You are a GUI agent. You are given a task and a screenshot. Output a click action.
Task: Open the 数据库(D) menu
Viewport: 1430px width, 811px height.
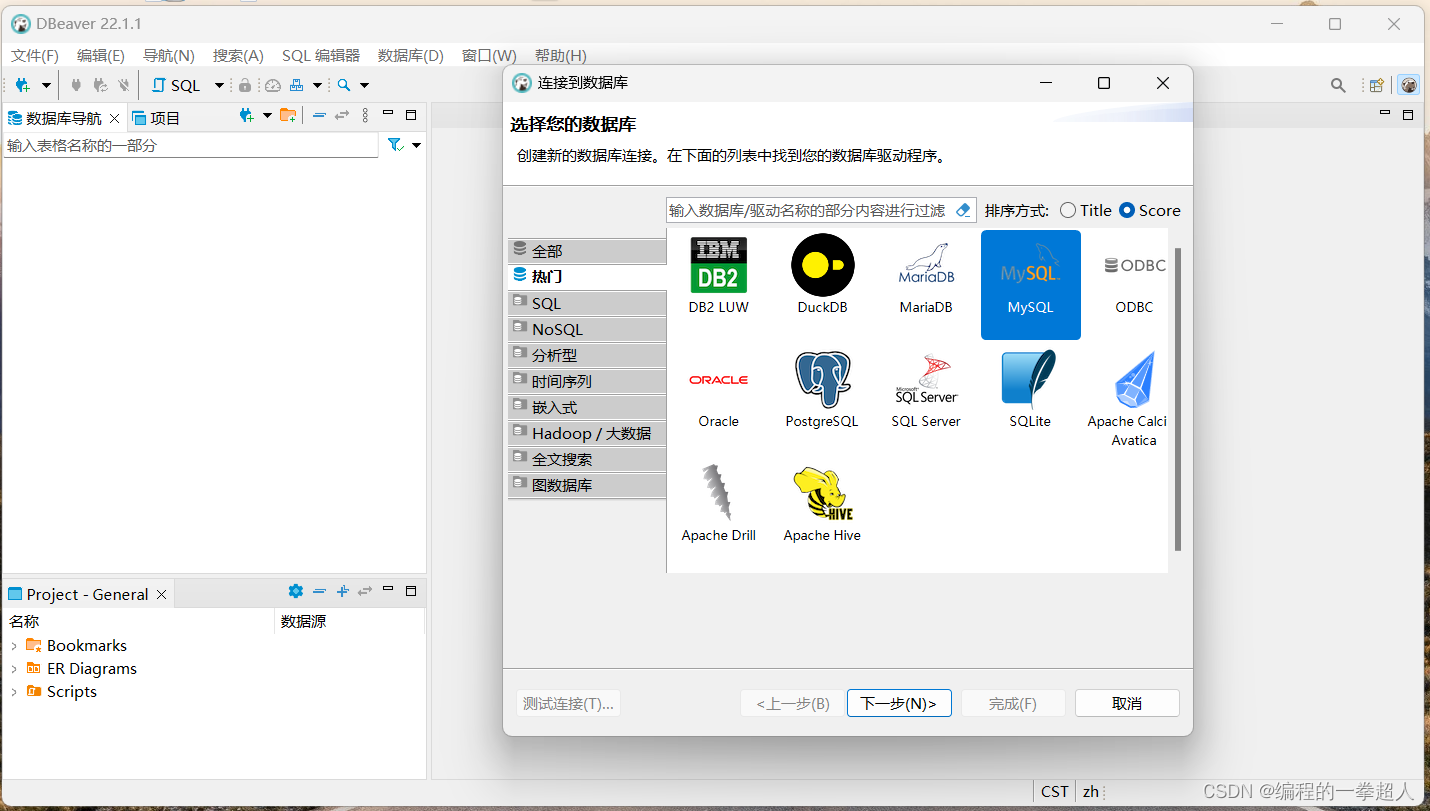coord(410,55)
